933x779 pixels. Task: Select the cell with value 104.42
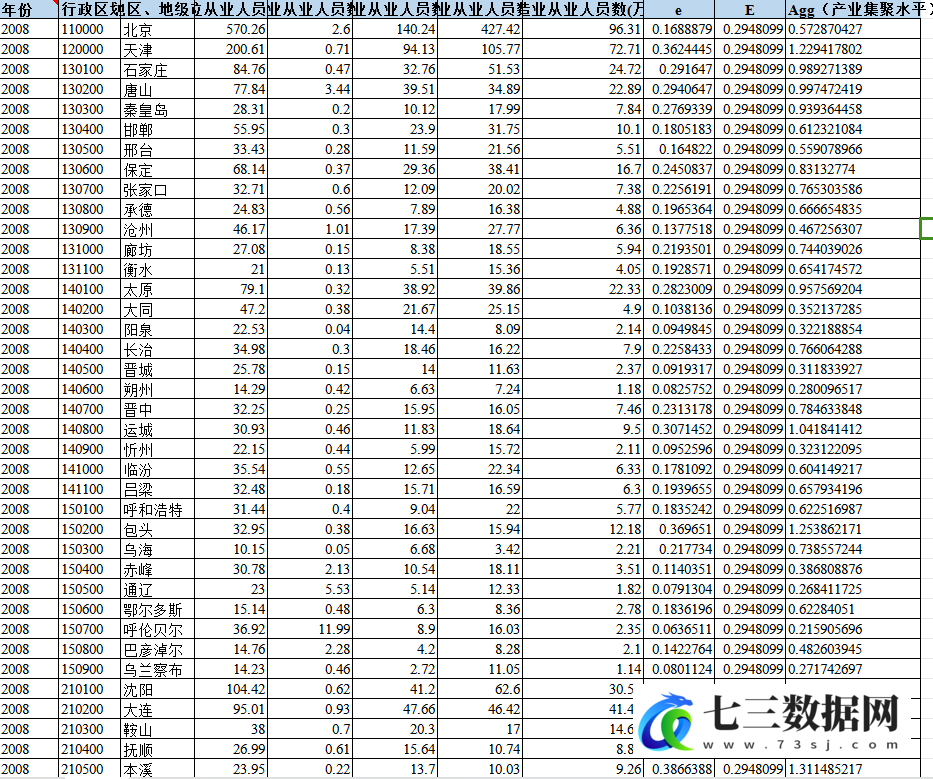click(230, 689)
